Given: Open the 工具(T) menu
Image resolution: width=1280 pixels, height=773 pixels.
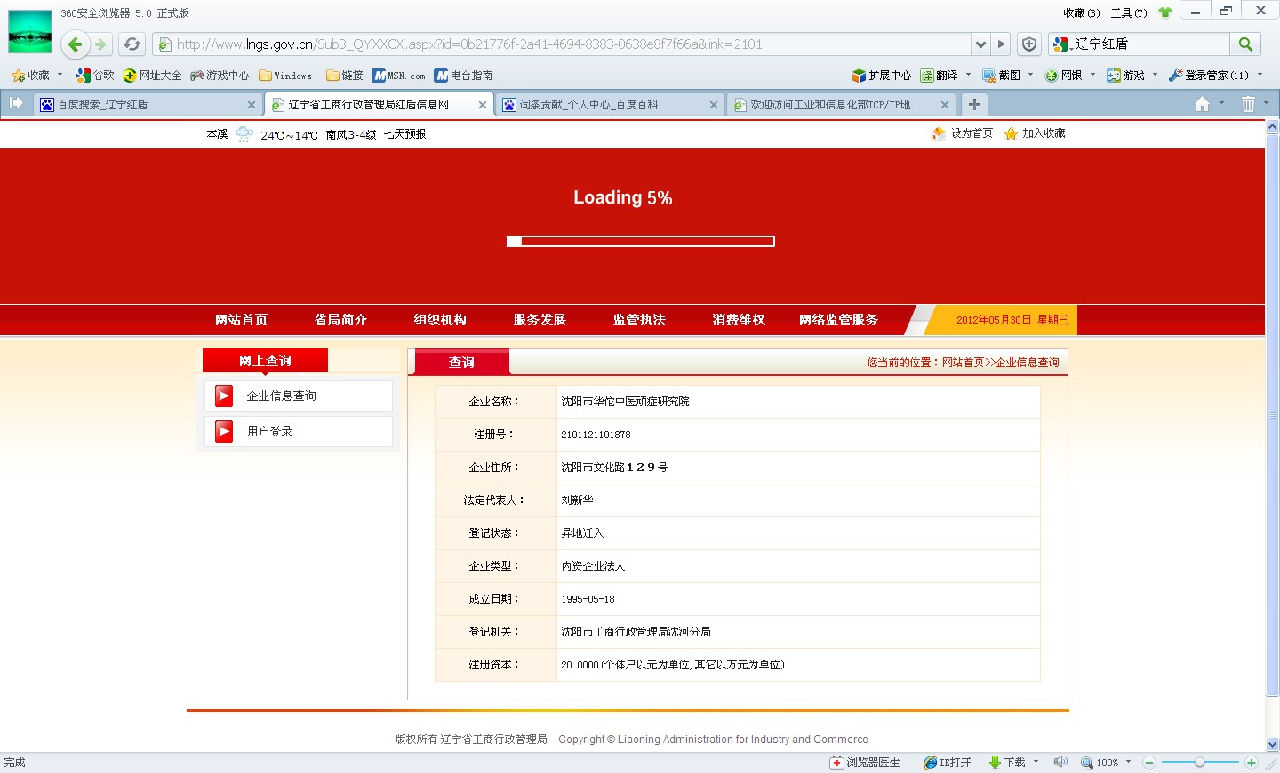Looking at the screenshot, I should point(1128,13).
